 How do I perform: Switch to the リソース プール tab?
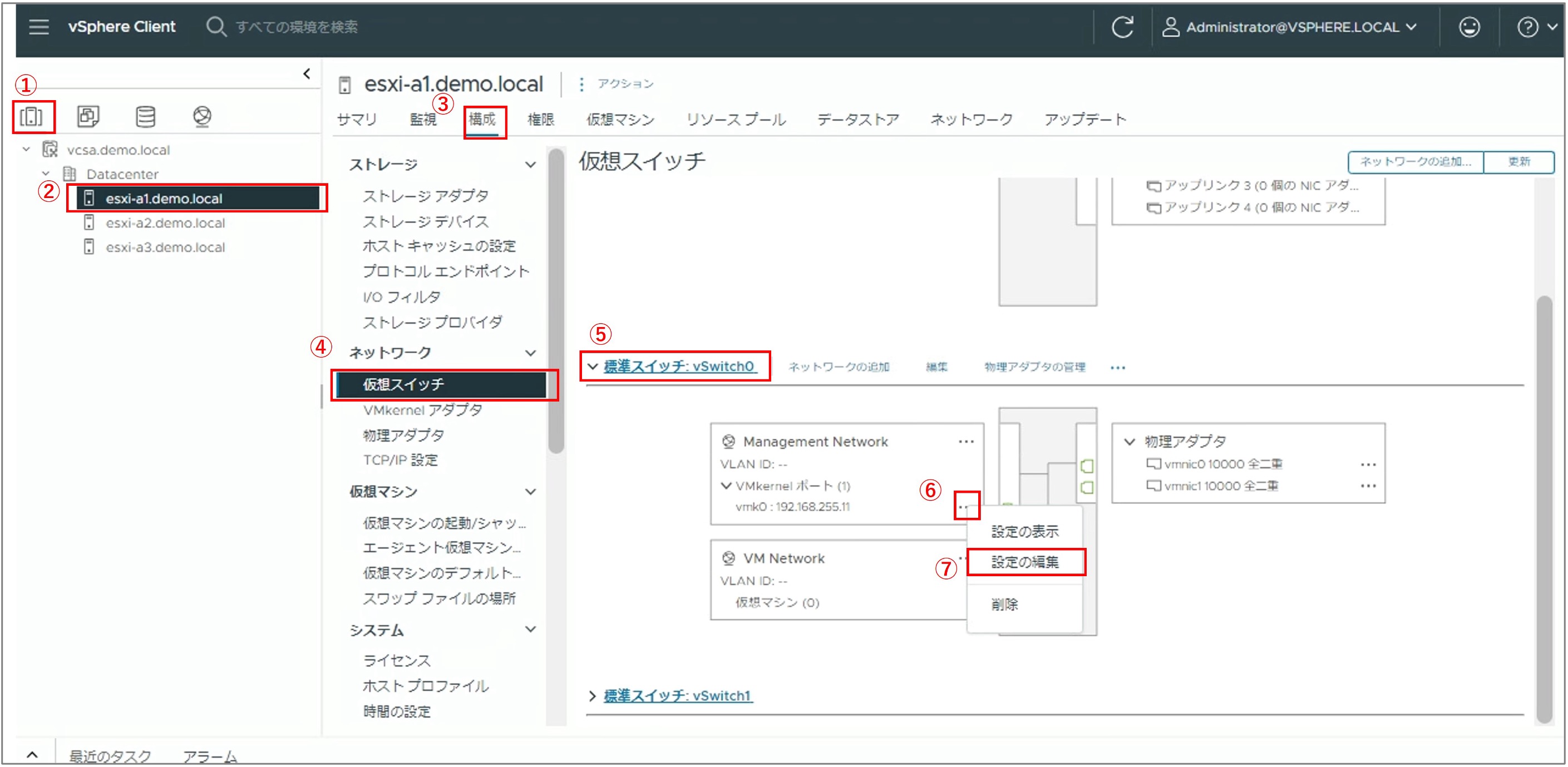[736, 119]
